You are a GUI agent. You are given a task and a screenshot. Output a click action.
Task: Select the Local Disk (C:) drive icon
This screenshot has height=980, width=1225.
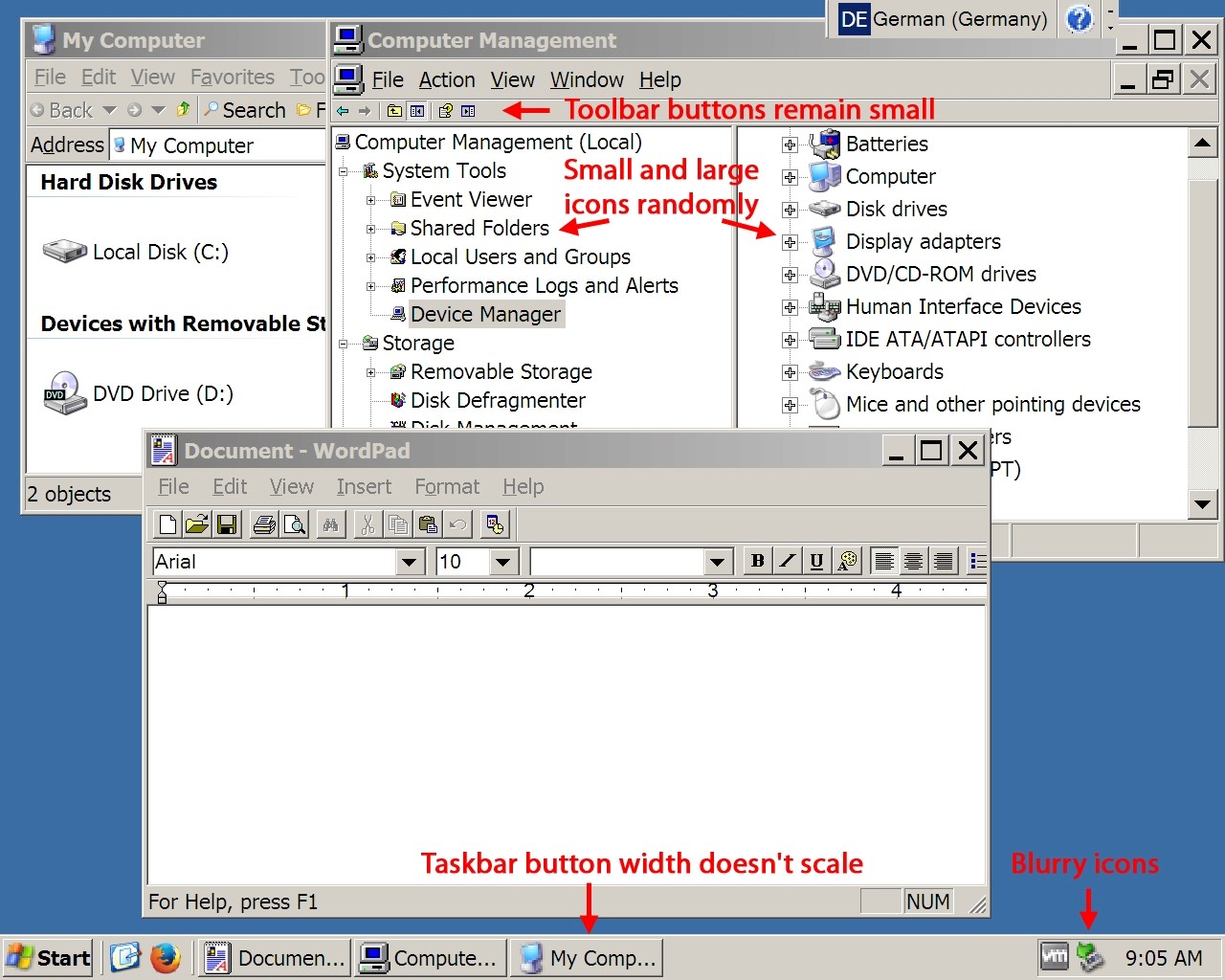point(65,252)
